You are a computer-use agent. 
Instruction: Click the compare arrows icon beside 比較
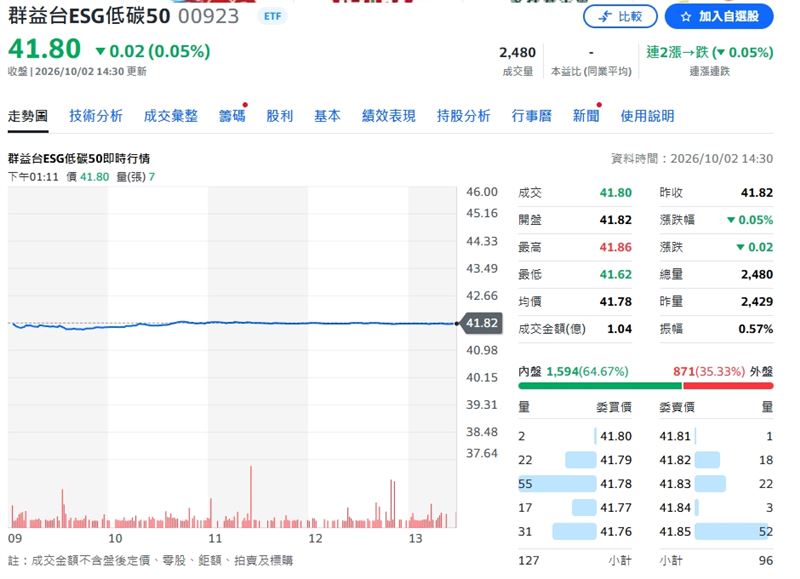(x=605, y=17)
